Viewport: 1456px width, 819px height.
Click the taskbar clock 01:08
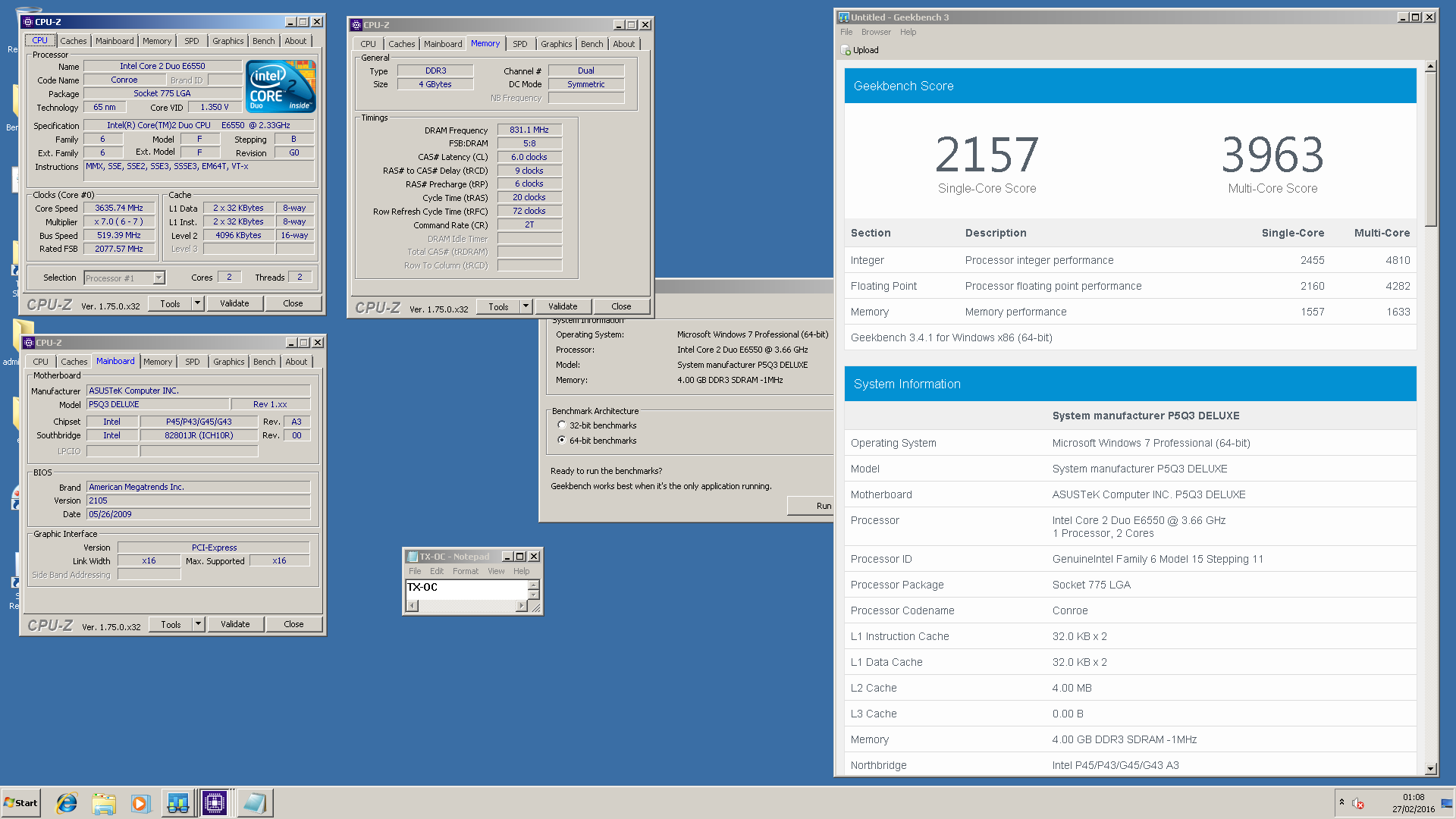coord(1414,797)
